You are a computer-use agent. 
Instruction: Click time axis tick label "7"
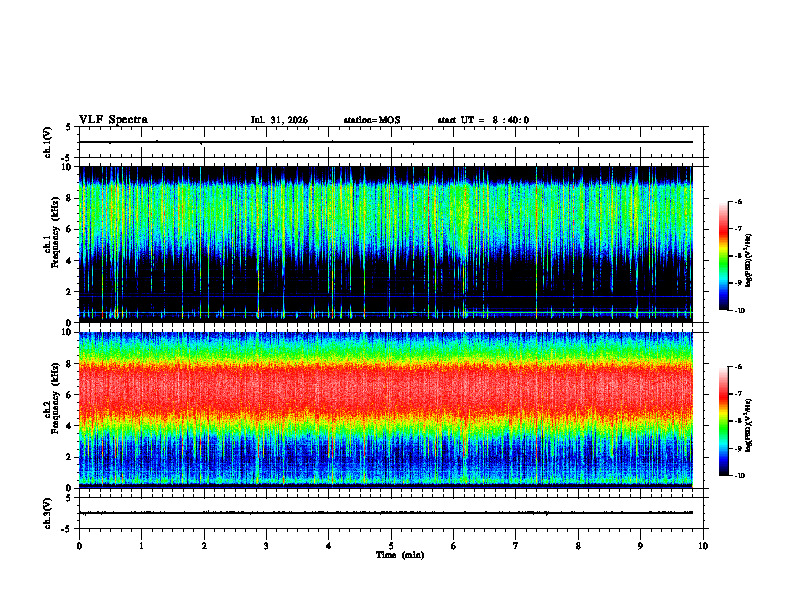click(516, 546)
